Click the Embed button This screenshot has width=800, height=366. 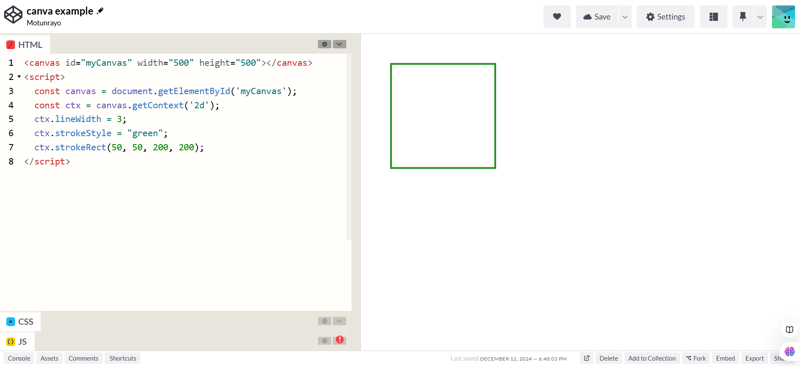pos(725,358)
